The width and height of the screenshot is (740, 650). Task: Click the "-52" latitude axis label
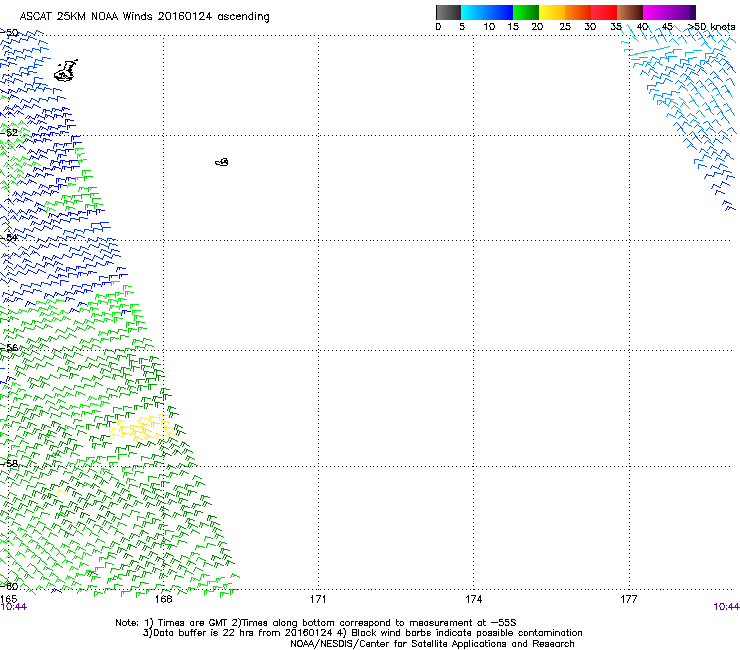pos(9,132)
